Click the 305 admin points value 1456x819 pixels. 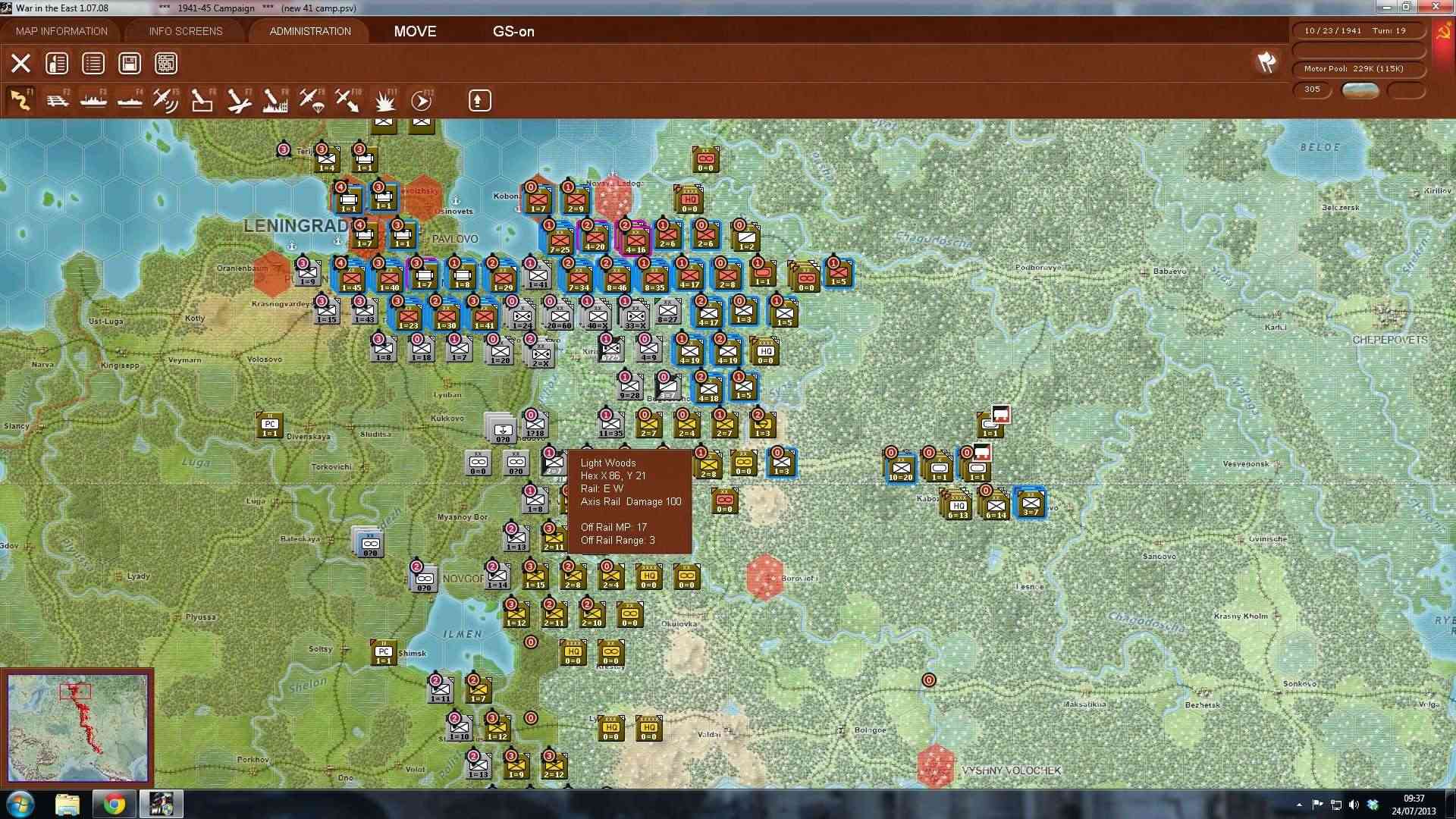pos(1312,89)
